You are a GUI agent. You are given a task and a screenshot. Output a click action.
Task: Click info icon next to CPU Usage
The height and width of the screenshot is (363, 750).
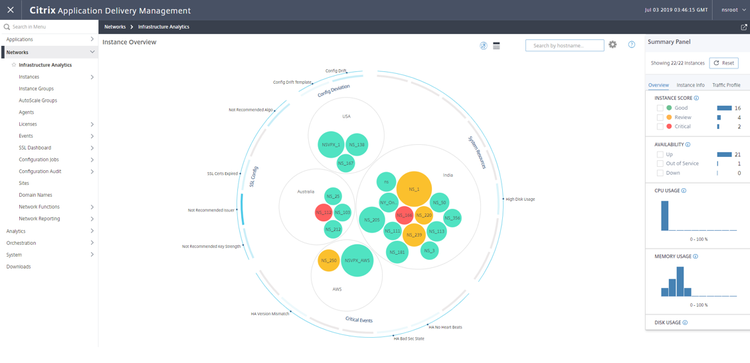pos(684,190)
